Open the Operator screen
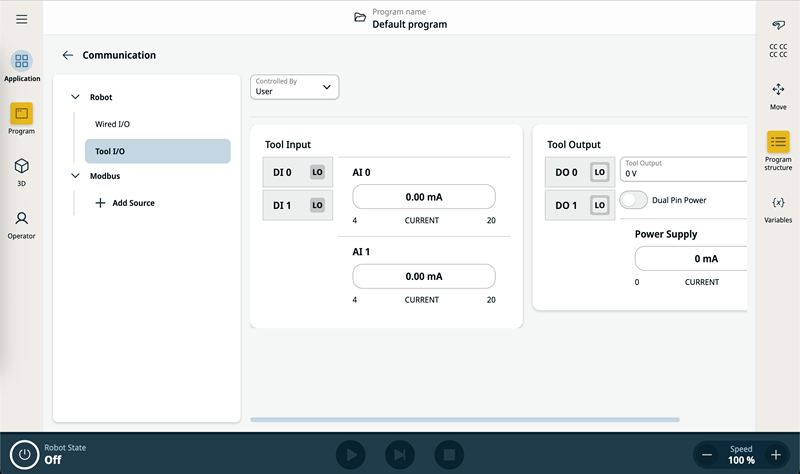Image resolution: width=800 pixels, height=474 pixels. click(x=22, y=223)
